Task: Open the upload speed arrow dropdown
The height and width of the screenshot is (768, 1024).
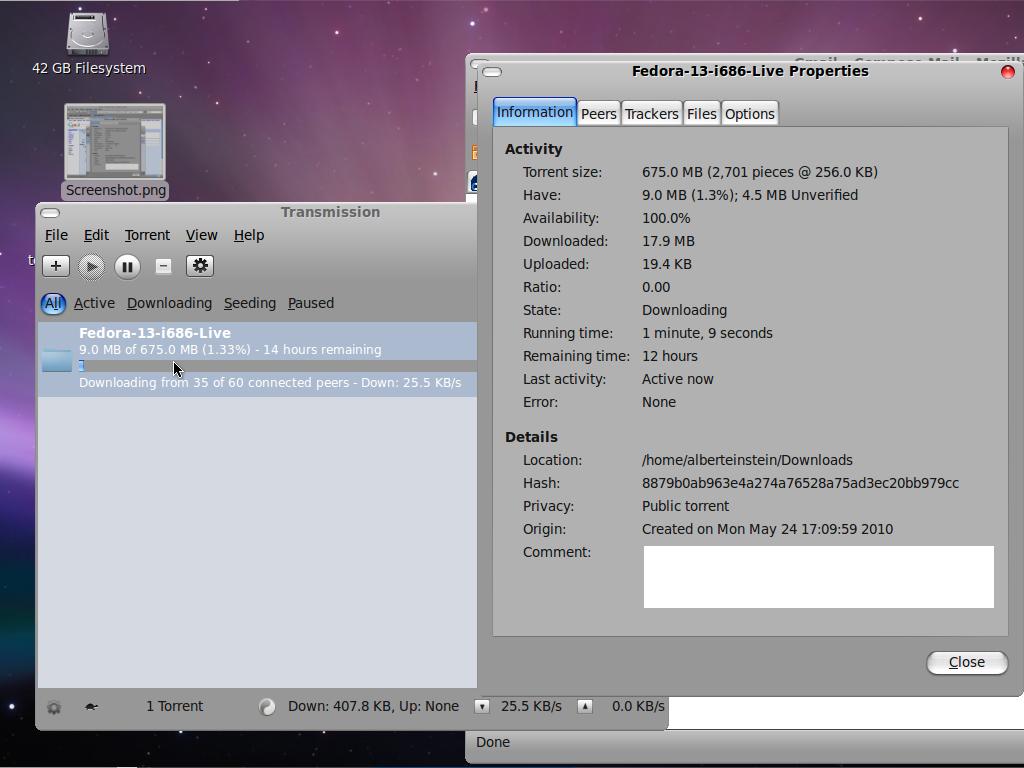Action: 585,706
